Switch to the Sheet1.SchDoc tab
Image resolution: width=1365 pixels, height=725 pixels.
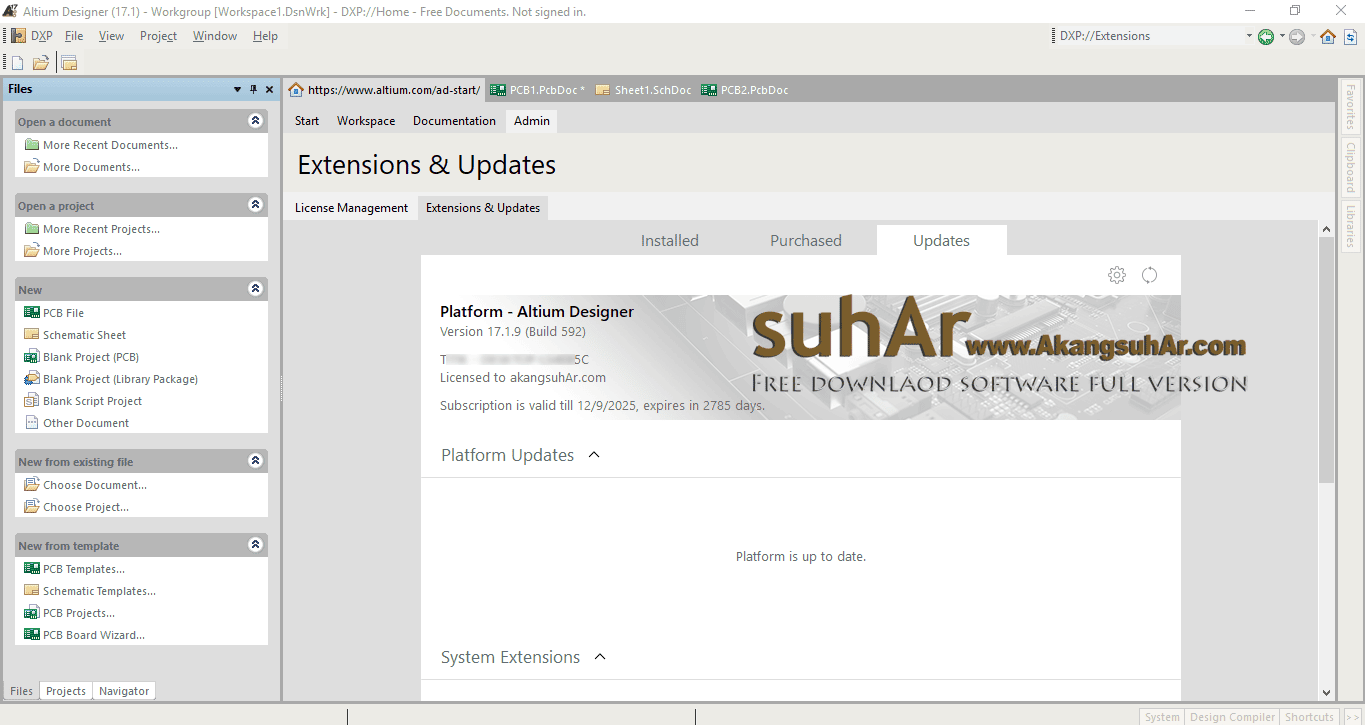pyautogui.click(x=643, y=90)
